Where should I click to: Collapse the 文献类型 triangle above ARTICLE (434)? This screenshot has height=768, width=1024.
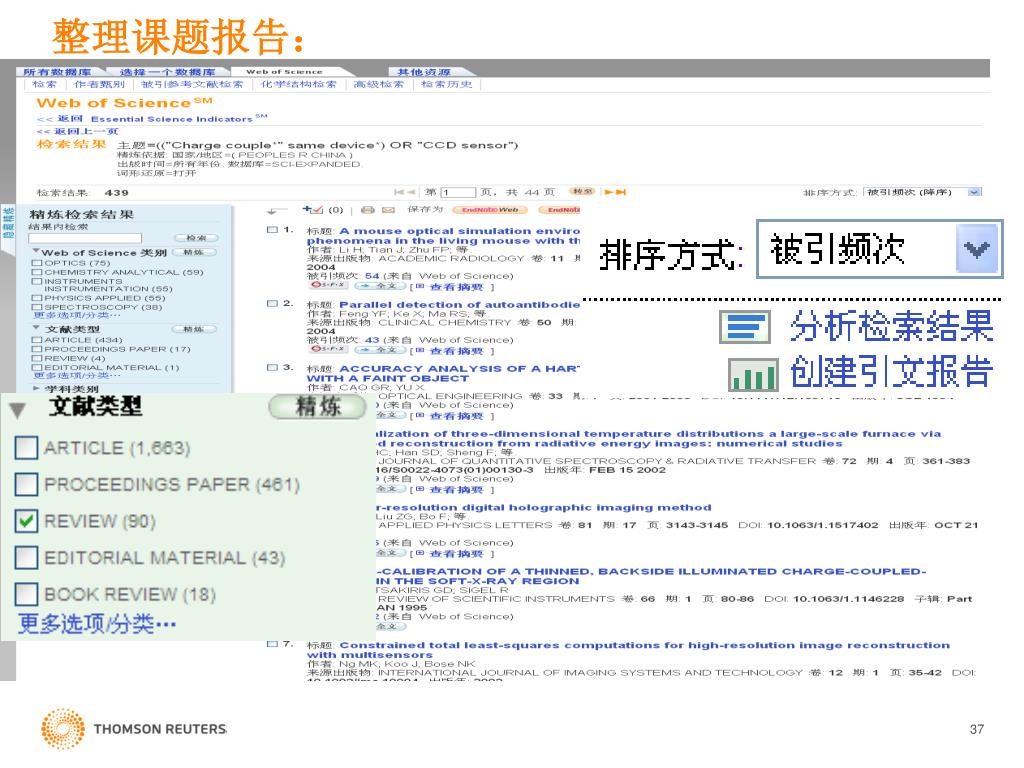[x=36, y=328]
